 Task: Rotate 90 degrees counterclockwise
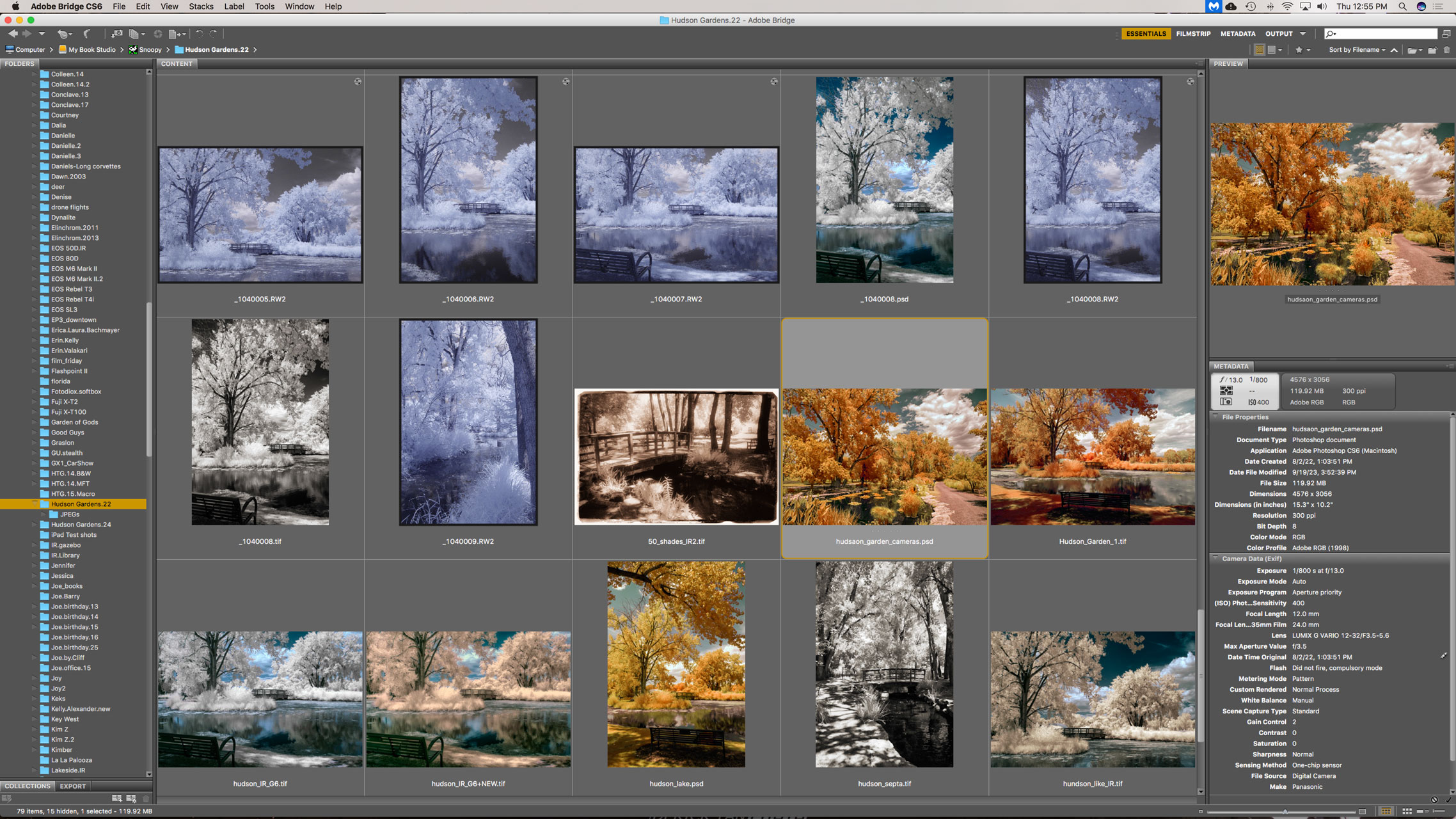tap(199, 34)
